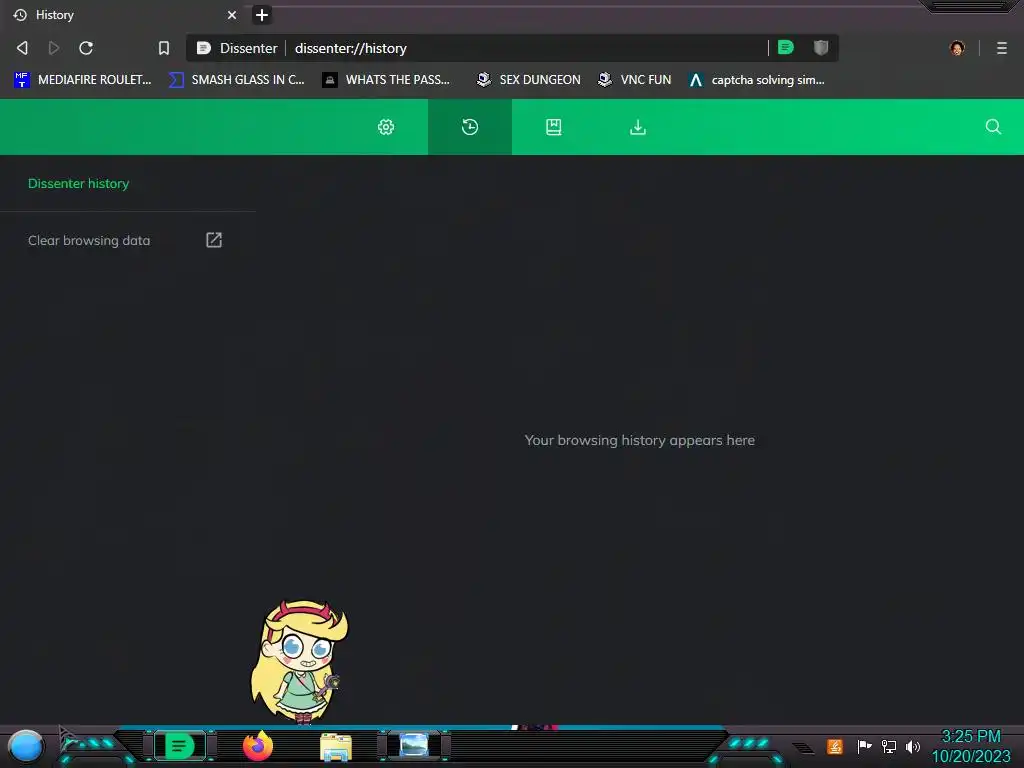
Task: Open the green Dissenter comment icon
Action: [786, 48]
